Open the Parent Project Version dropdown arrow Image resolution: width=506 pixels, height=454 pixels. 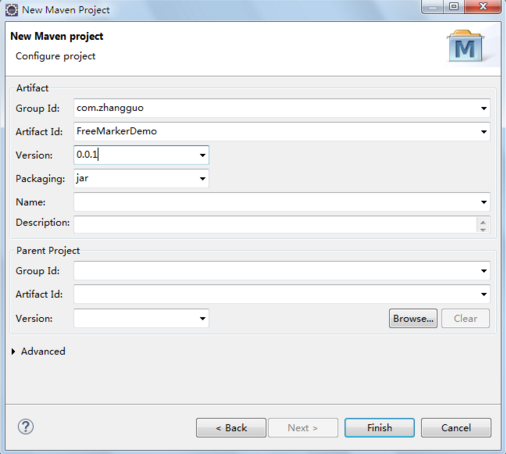click(x=202, y=318)
